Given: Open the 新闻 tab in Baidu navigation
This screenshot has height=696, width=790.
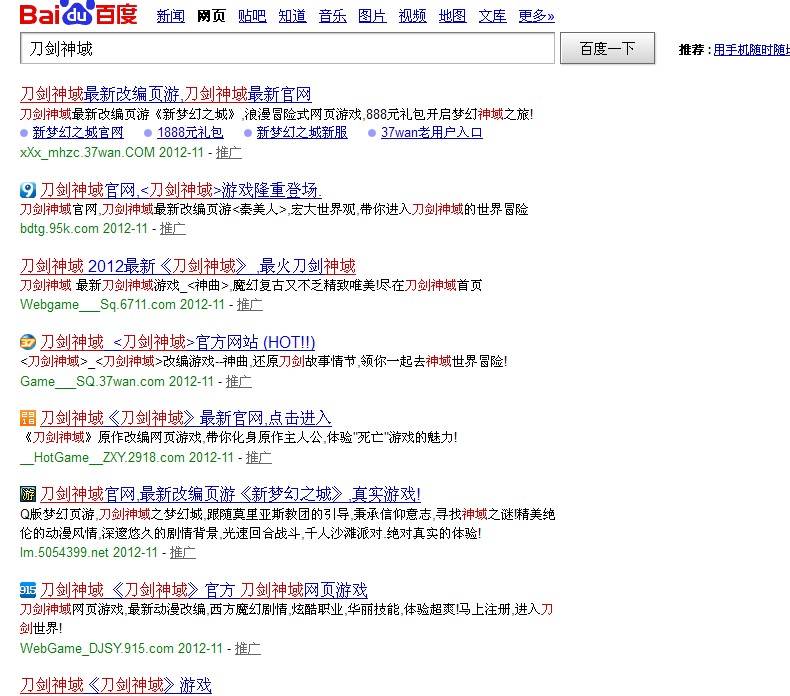Looking at the screenshot, I should click(x=170, y=16).
